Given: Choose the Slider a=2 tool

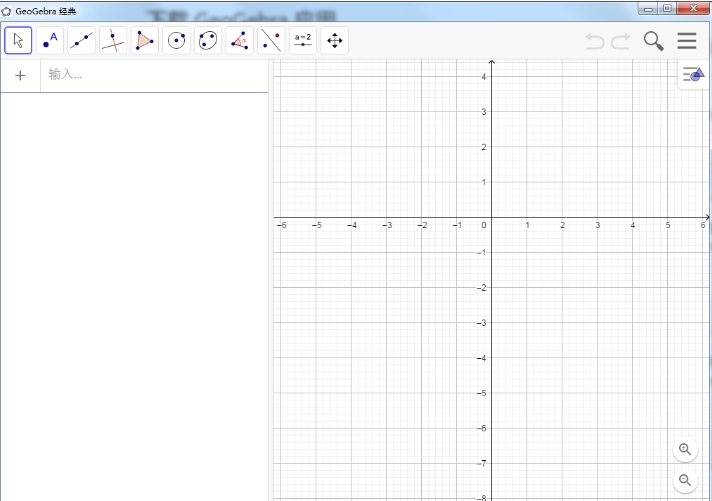Looking at the screenshot, I should [x=303, y=40].
